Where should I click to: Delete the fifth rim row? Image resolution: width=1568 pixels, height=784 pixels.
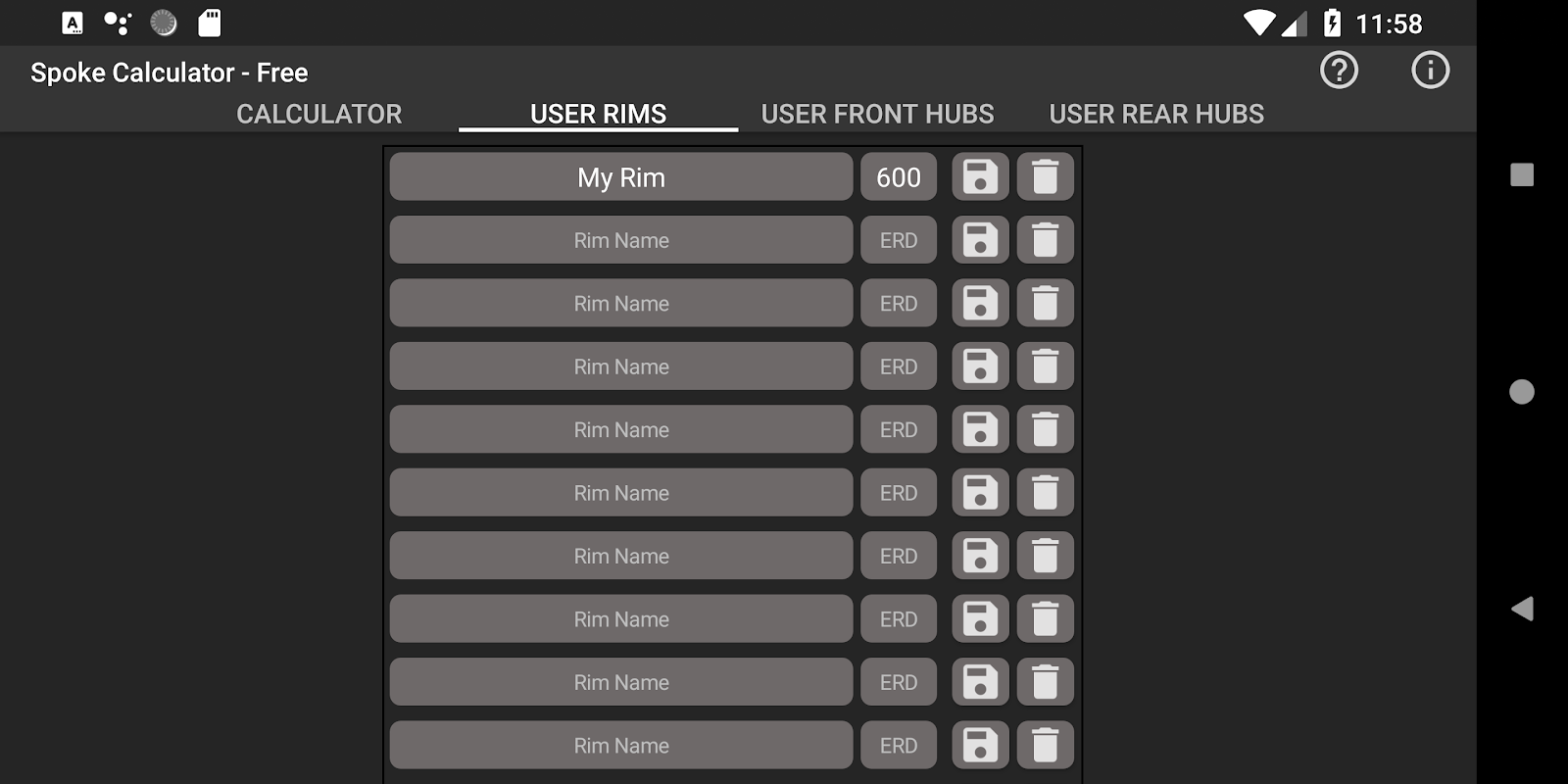coord(1045,429)
